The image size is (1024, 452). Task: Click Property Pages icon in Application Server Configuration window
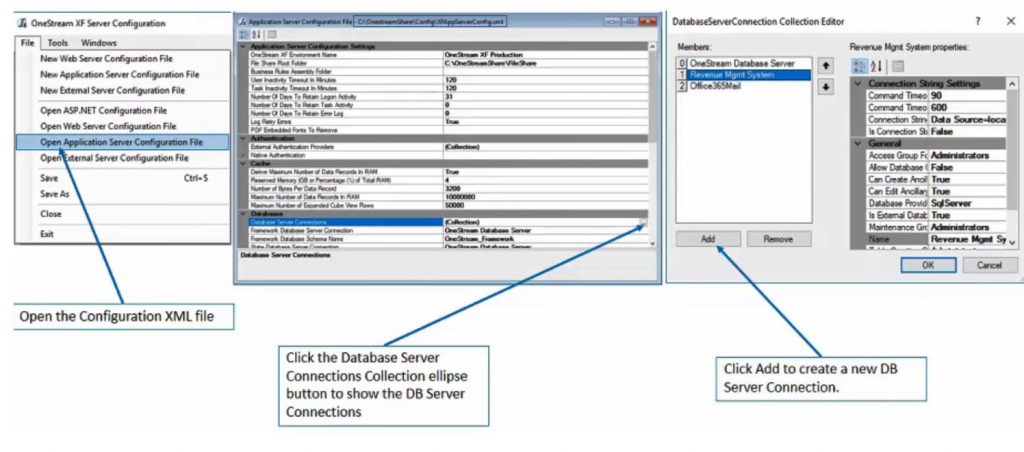pos(272,34)
